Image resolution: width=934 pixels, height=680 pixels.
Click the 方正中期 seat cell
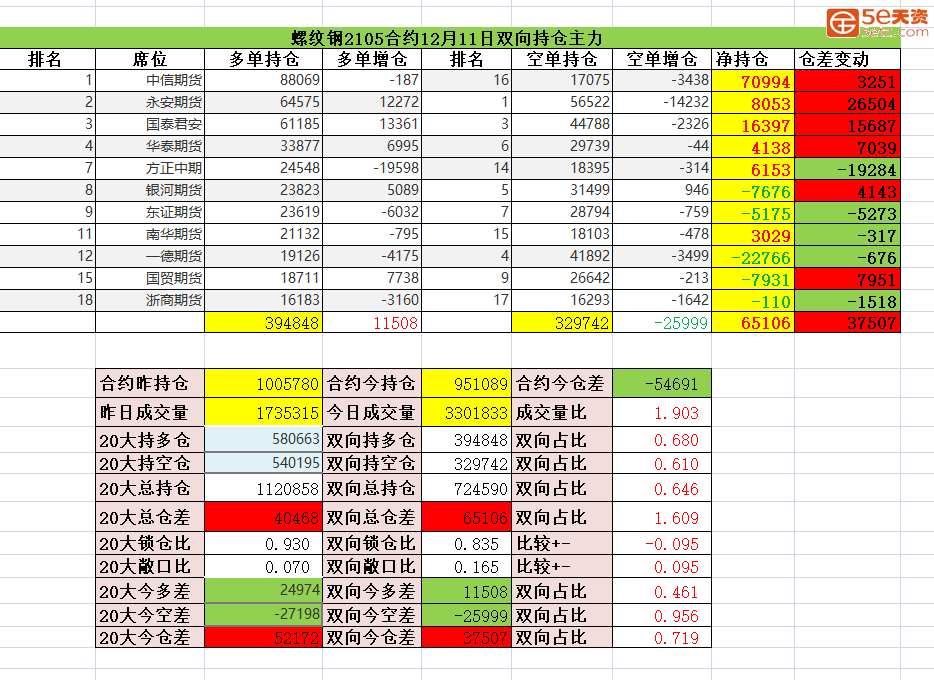coord(150,169)
